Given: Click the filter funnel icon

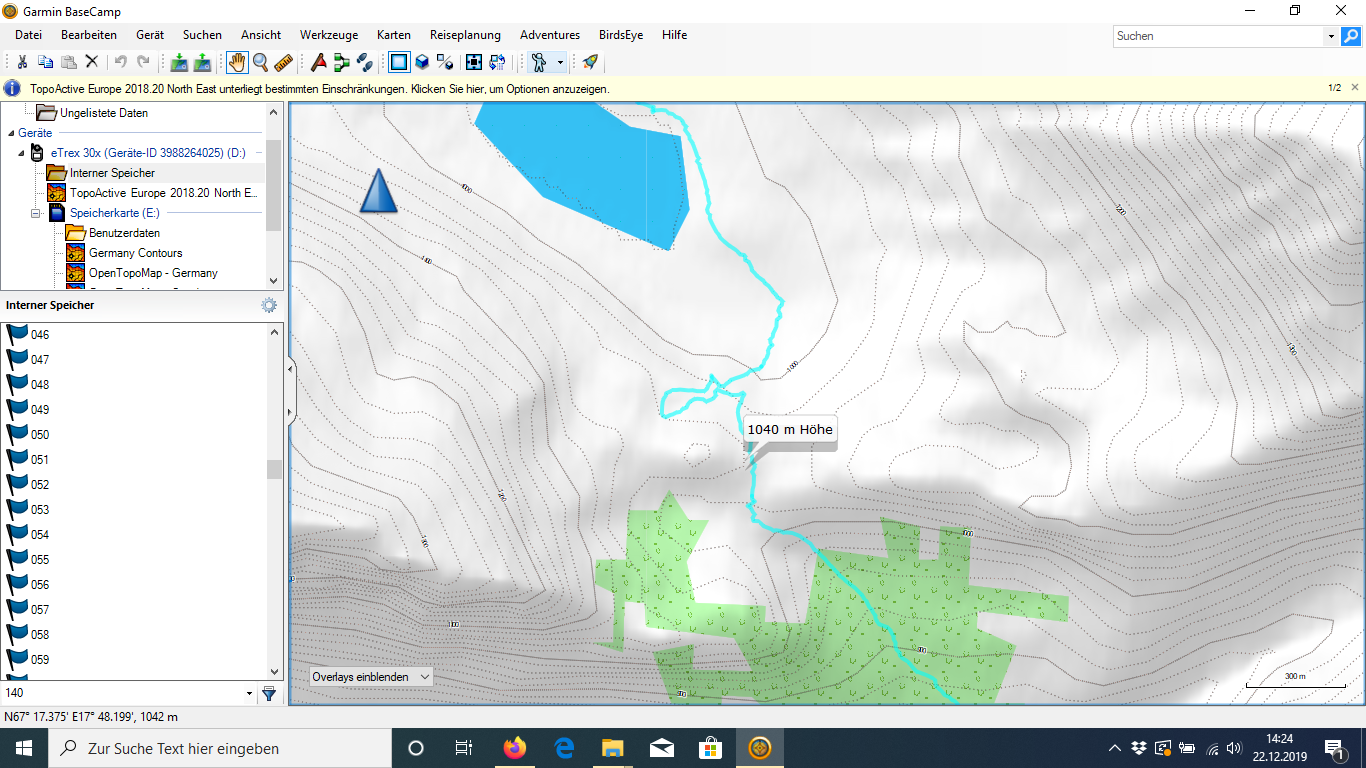Looking at the screenshot, I should point(269,693).
